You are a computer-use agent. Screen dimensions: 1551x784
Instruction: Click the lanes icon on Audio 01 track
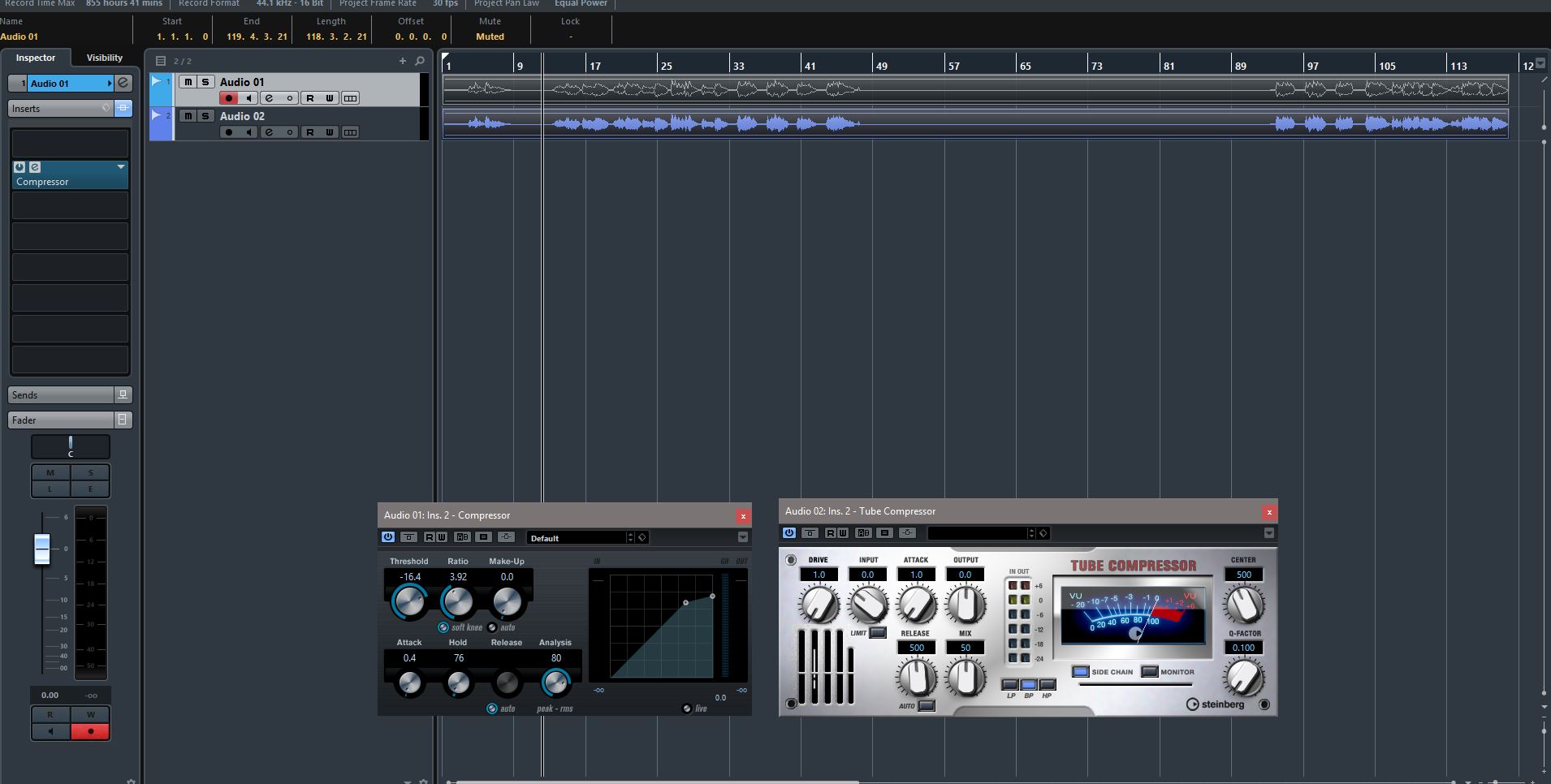click(x=350, y=98)
